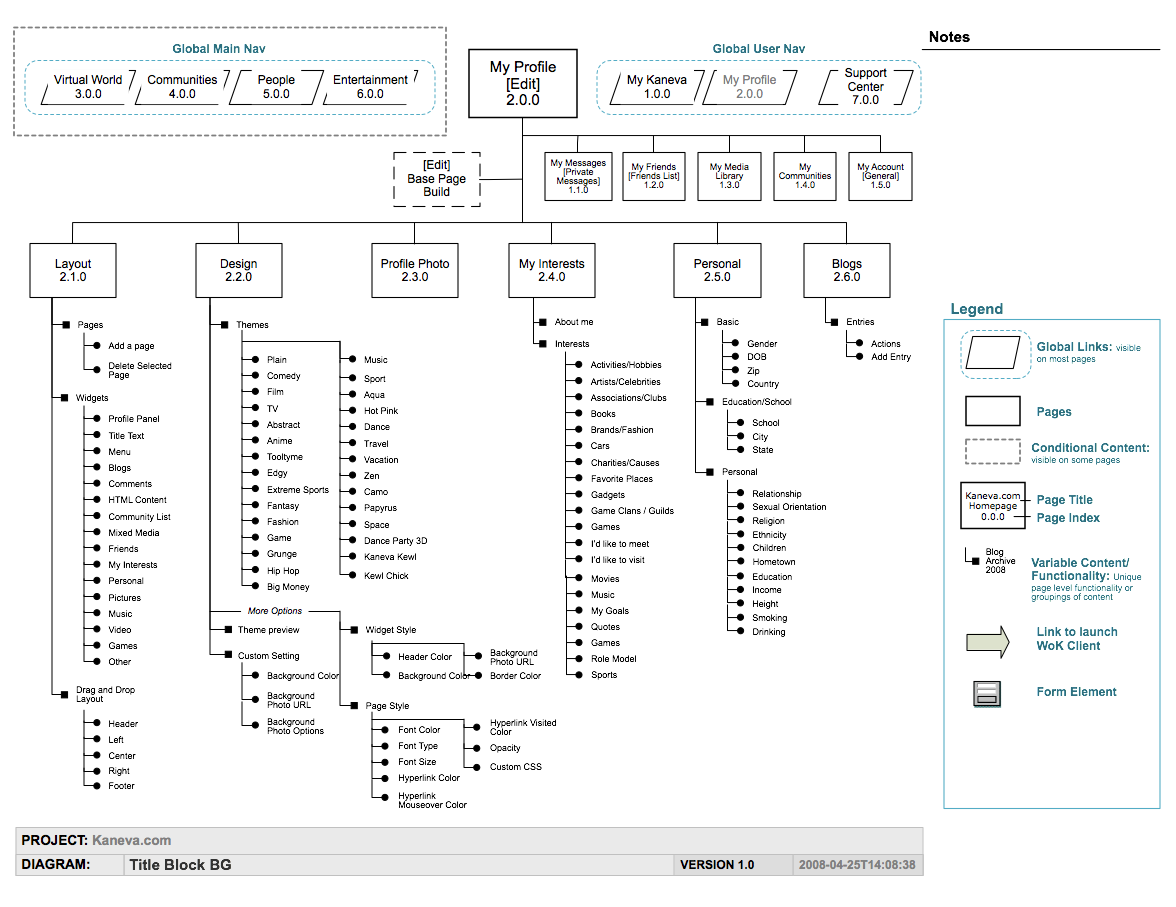Select the Edit Base Page Build dashed node

(437, 178)
